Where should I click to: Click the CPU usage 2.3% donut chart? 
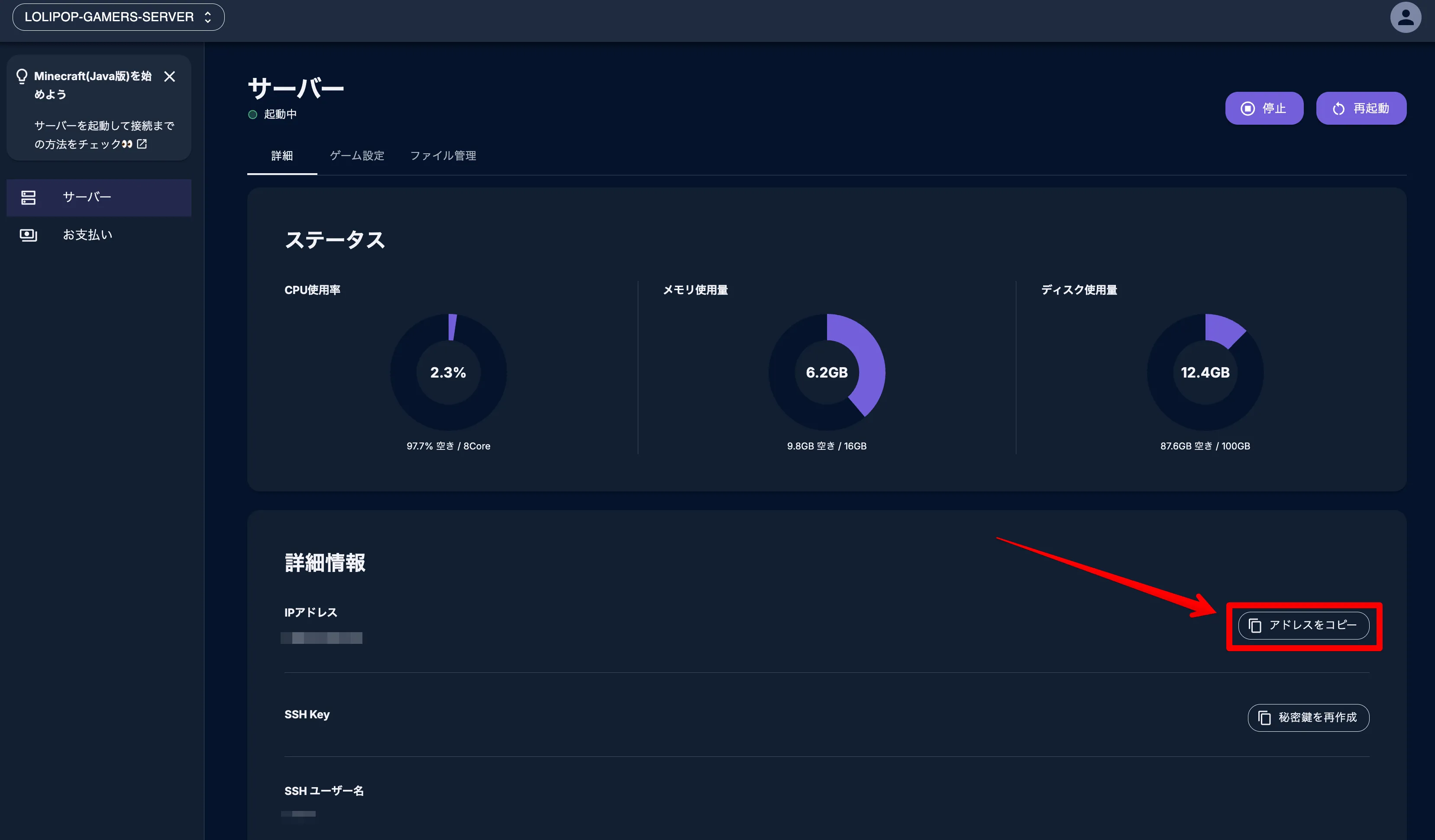[448, 372]
